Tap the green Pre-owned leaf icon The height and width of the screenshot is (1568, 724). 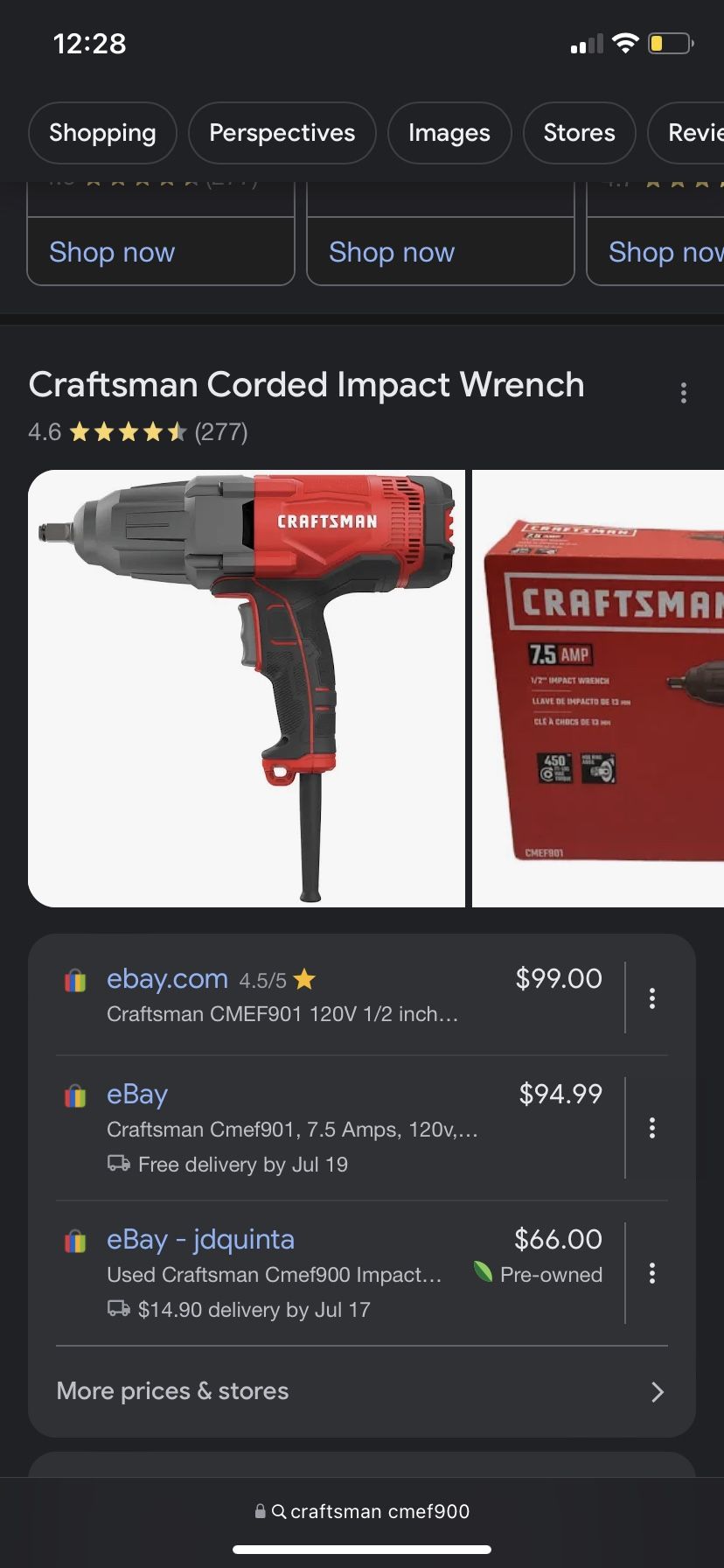(x=483, y=1271)
